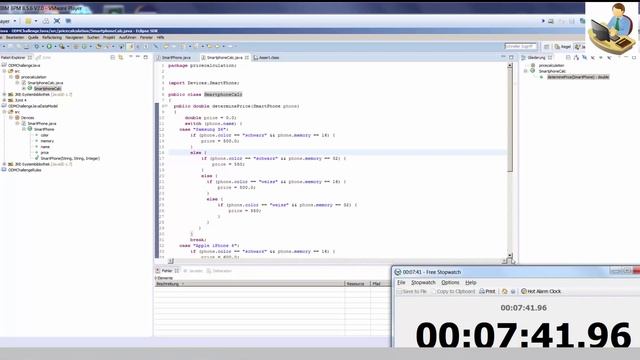The height and width of the screenshot is (360, 640).
Task: Click the Open Perspective icon
Action: pyautogui.click(x=547, y=47)
